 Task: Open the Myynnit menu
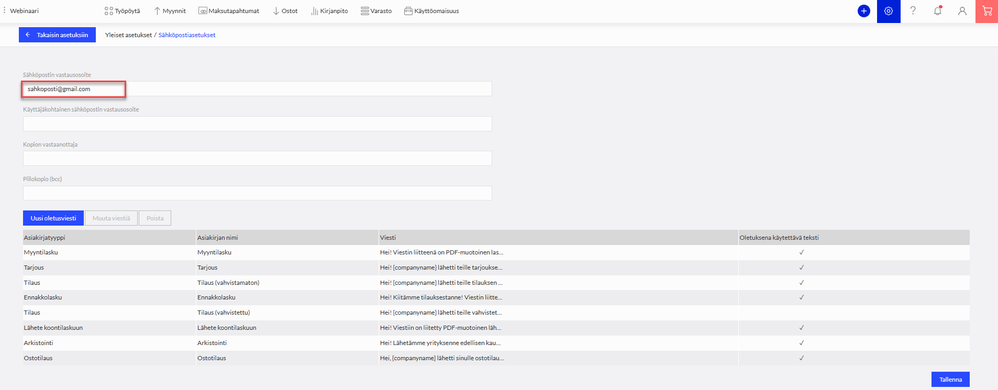(x=169, y=11)
